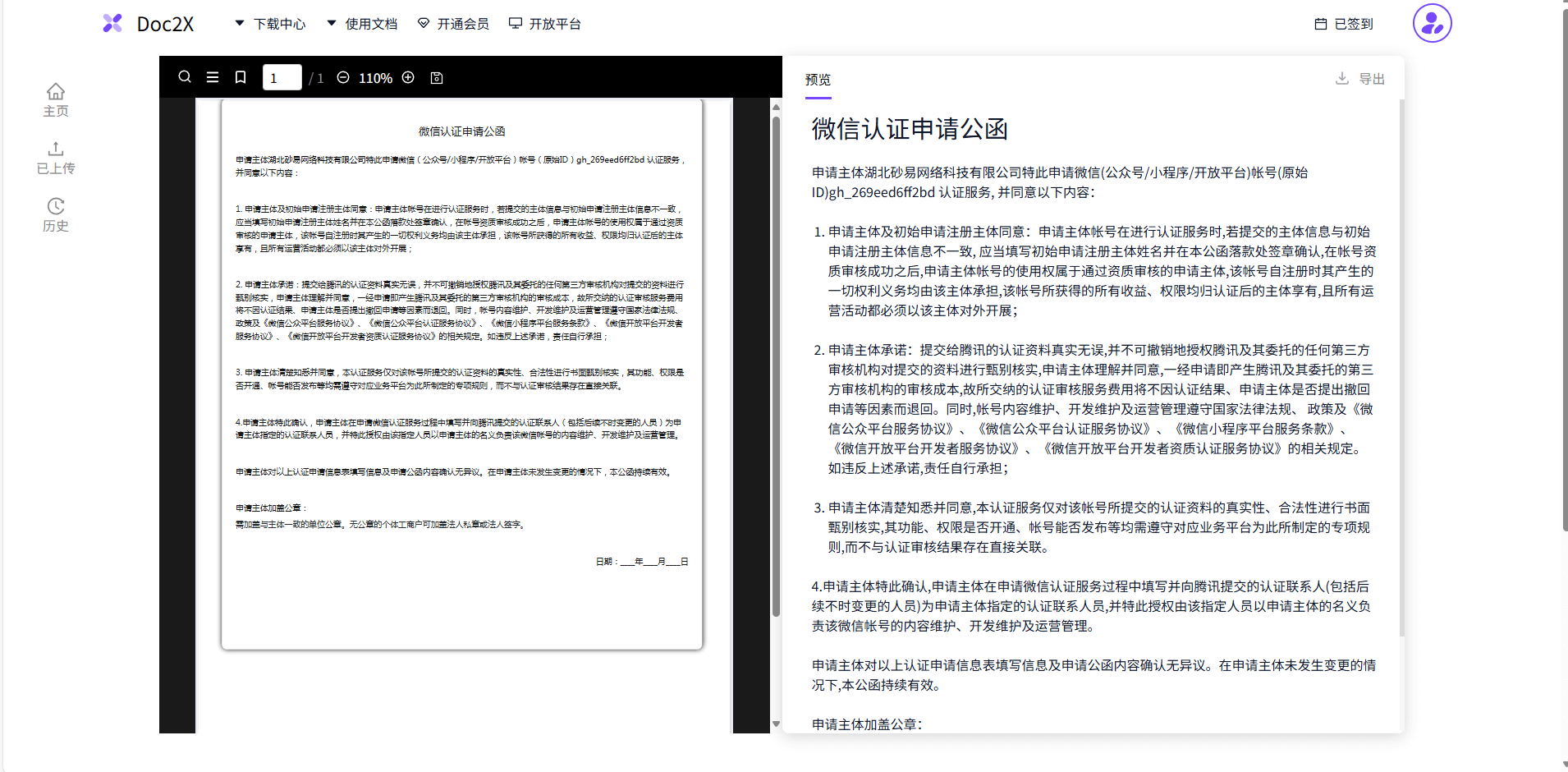Click the page number input field

282,77
